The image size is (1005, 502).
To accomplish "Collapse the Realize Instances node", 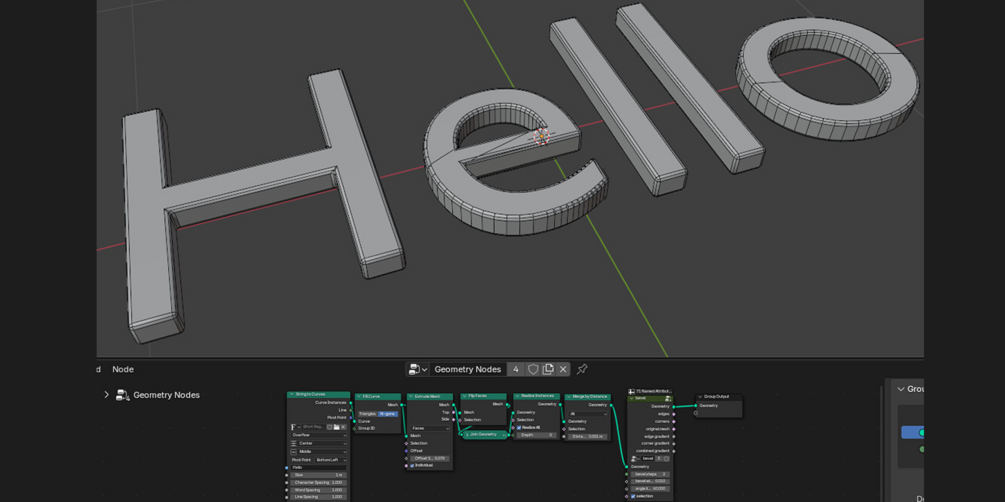I will [x=518, y=396].
